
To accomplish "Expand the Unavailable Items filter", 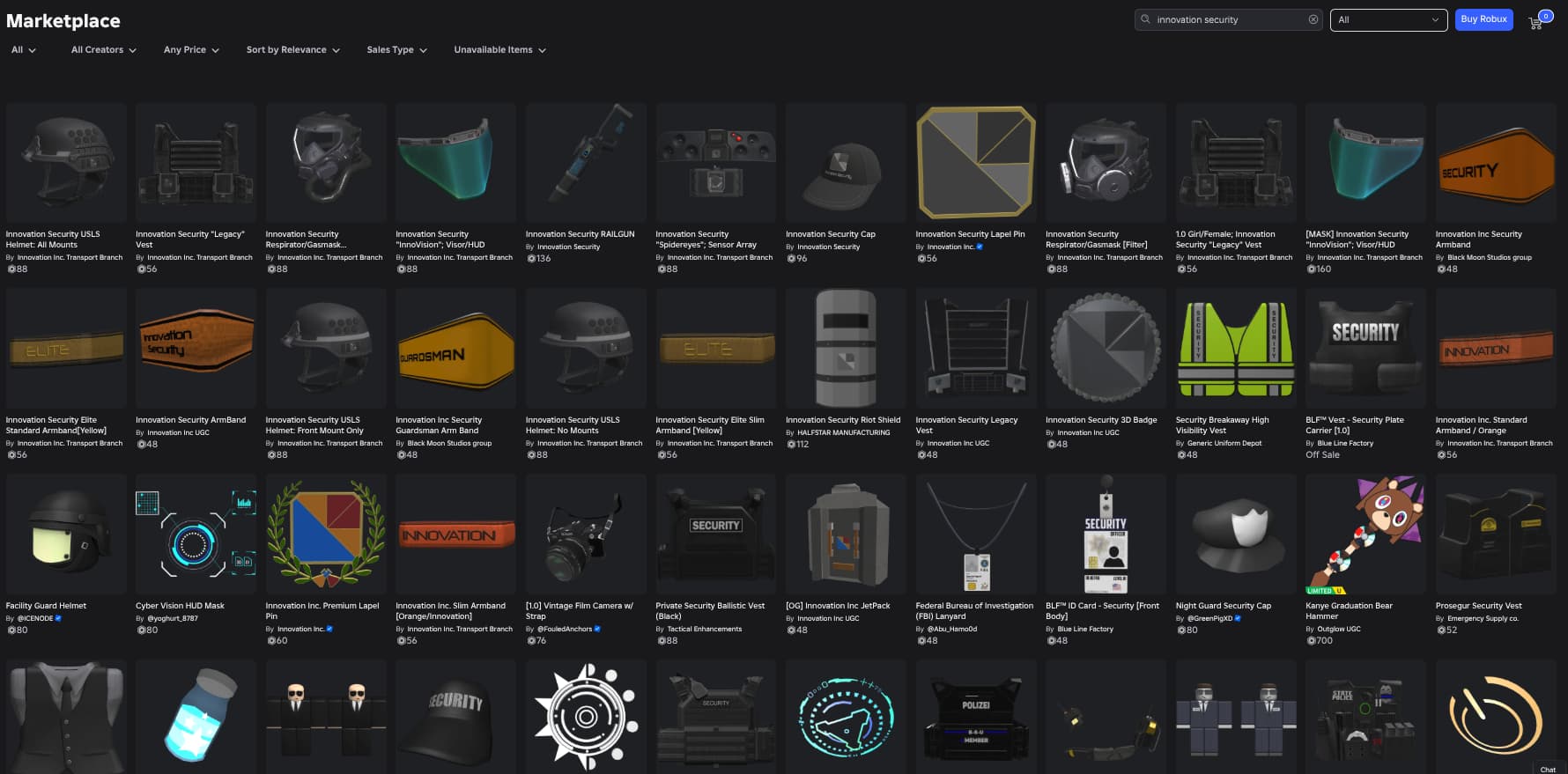I will click(499, 50).
